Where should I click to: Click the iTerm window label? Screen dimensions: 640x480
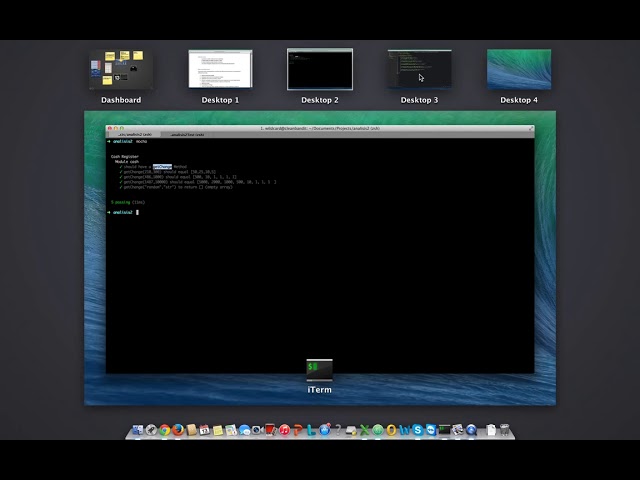pos(320,390)
